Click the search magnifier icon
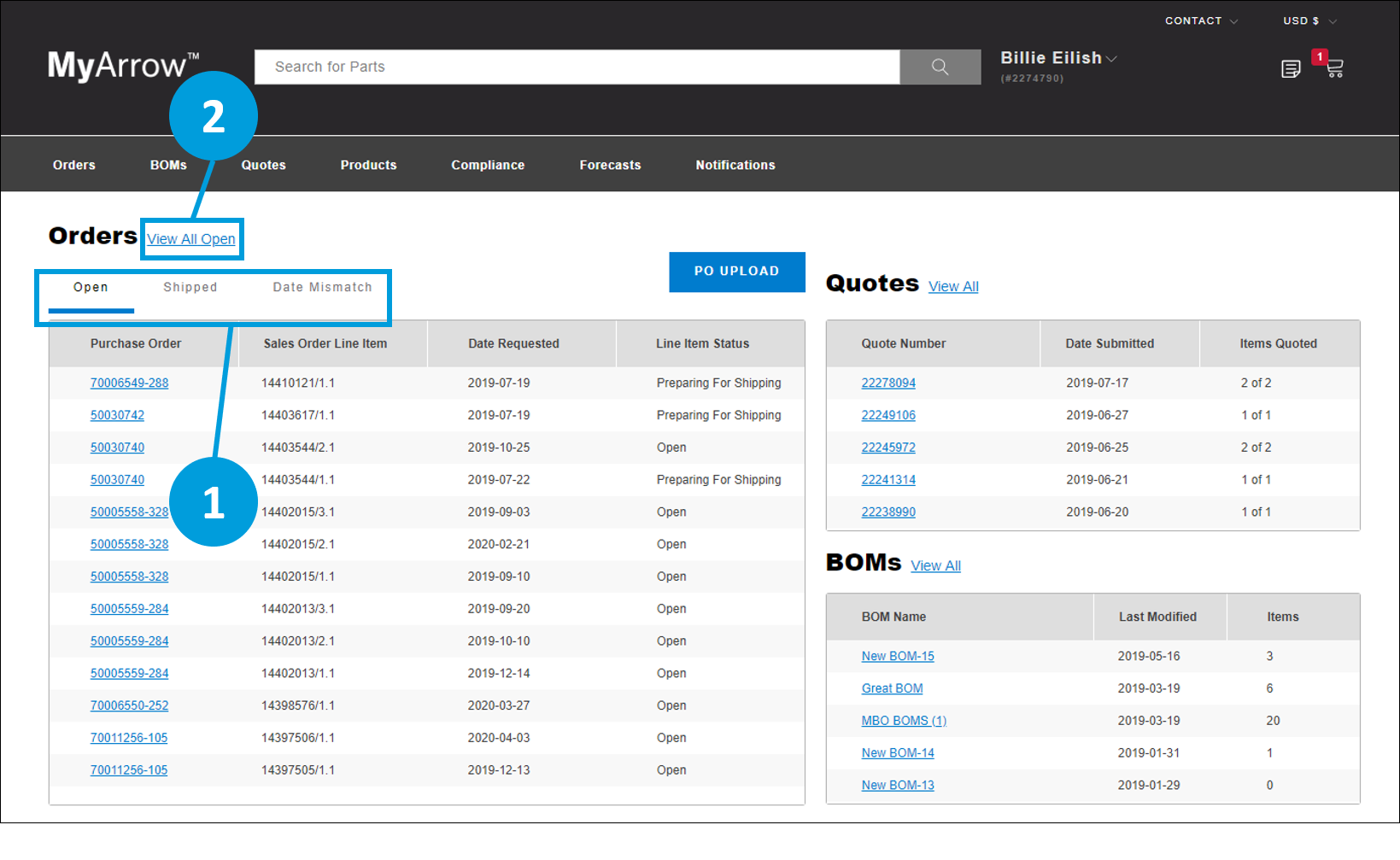The width and height of the screenshot is (1400, 860). coord(940,67)
